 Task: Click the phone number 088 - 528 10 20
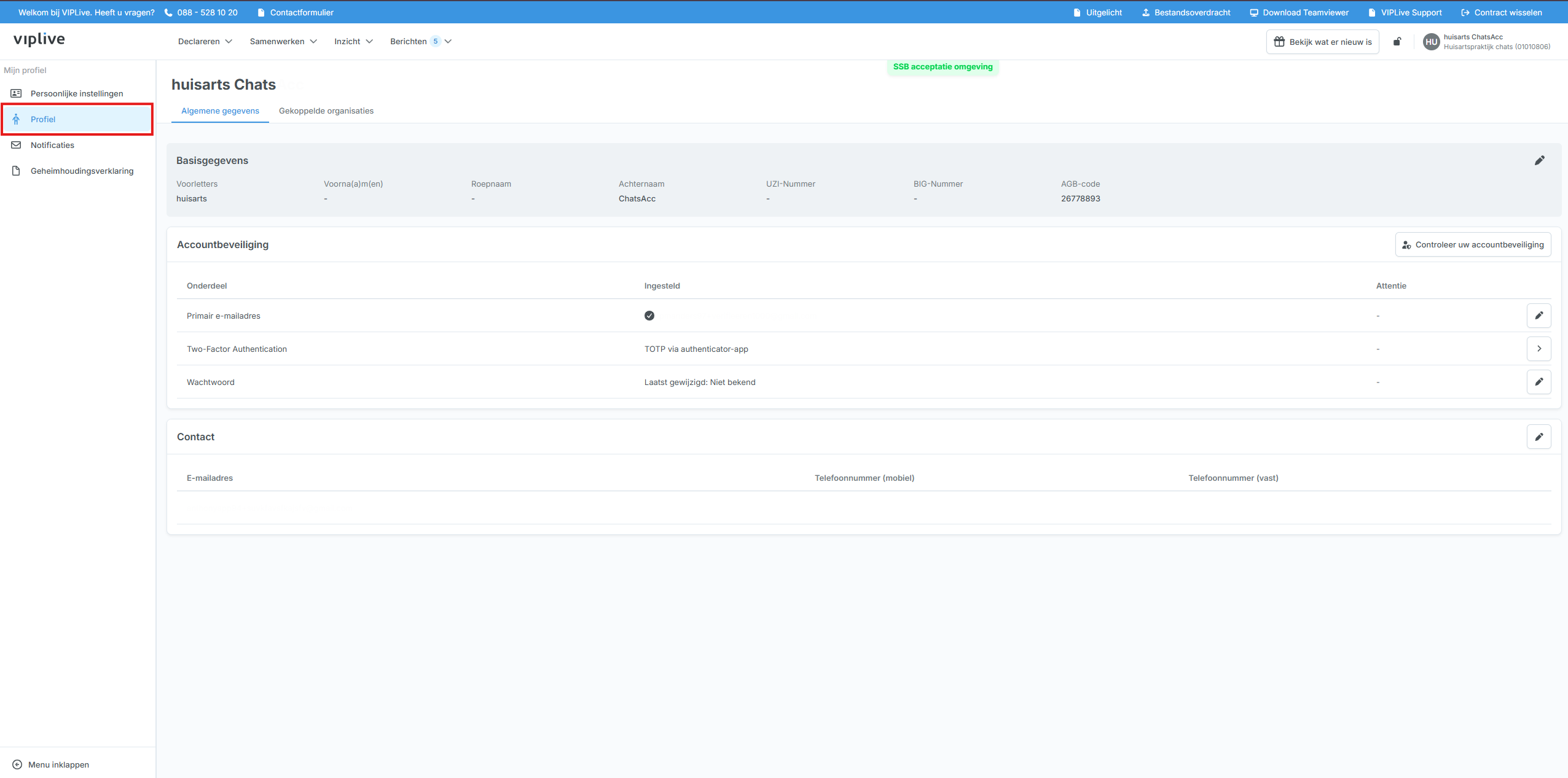pos(208,12)
